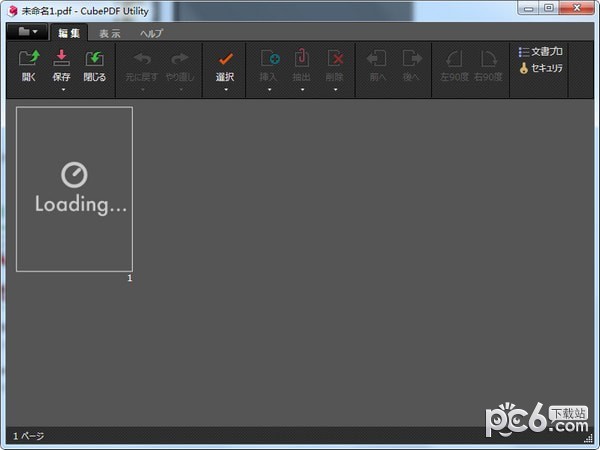Expand the Insert (挿入) dropdown arrow

click(x=269, y=90)
